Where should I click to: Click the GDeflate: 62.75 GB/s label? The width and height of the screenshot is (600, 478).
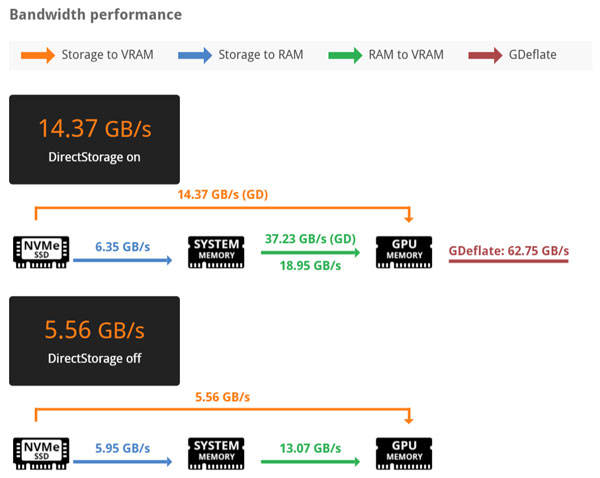click(509, 250)
